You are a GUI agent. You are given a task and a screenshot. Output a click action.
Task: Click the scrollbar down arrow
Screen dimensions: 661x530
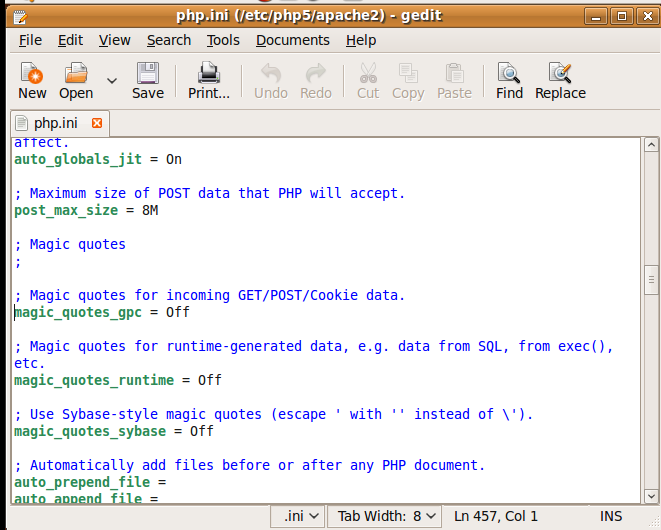[651, 496]
